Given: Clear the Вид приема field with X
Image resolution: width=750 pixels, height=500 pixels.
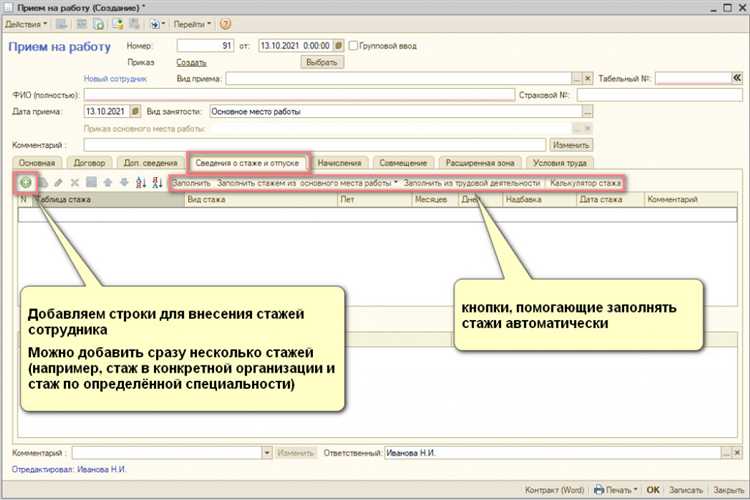Looking at the screenshot, I should pyautogui.click(x=588, y=78).
